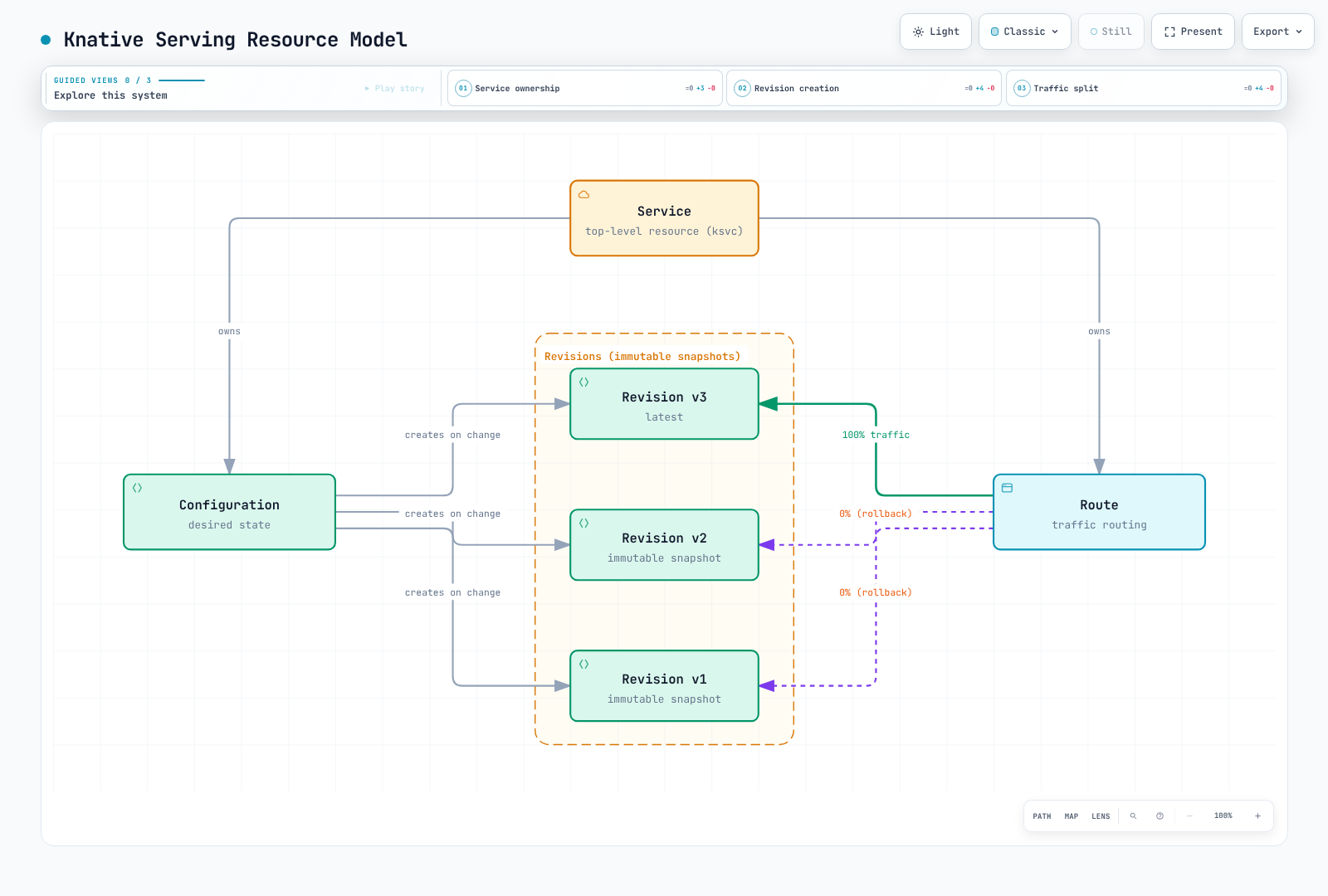1328x896 pixels.
Task: Toggle MAP mode
Action: pyautogui.click(x=1072, y=816)
